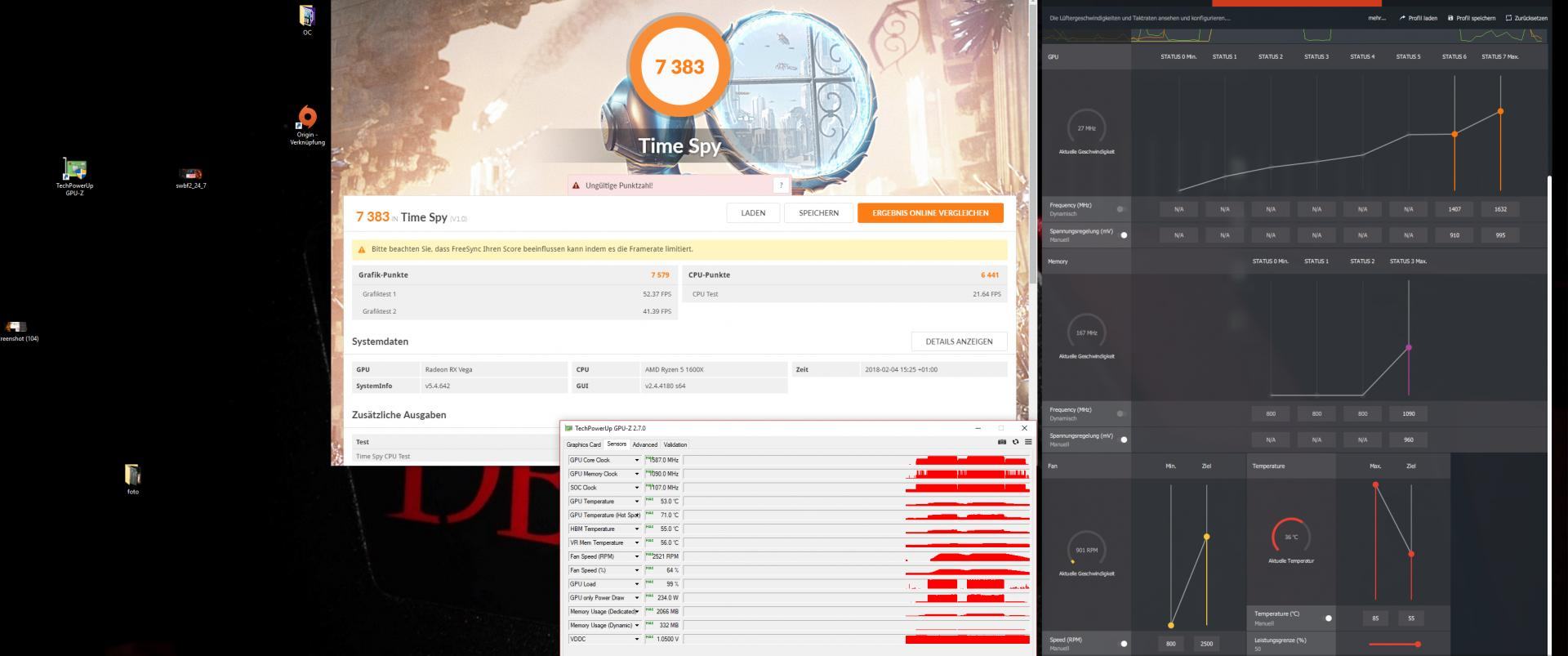Click the DETAILS ANZEIGEN button
This screenshot has width=1568, height=656.
(959, 341)
